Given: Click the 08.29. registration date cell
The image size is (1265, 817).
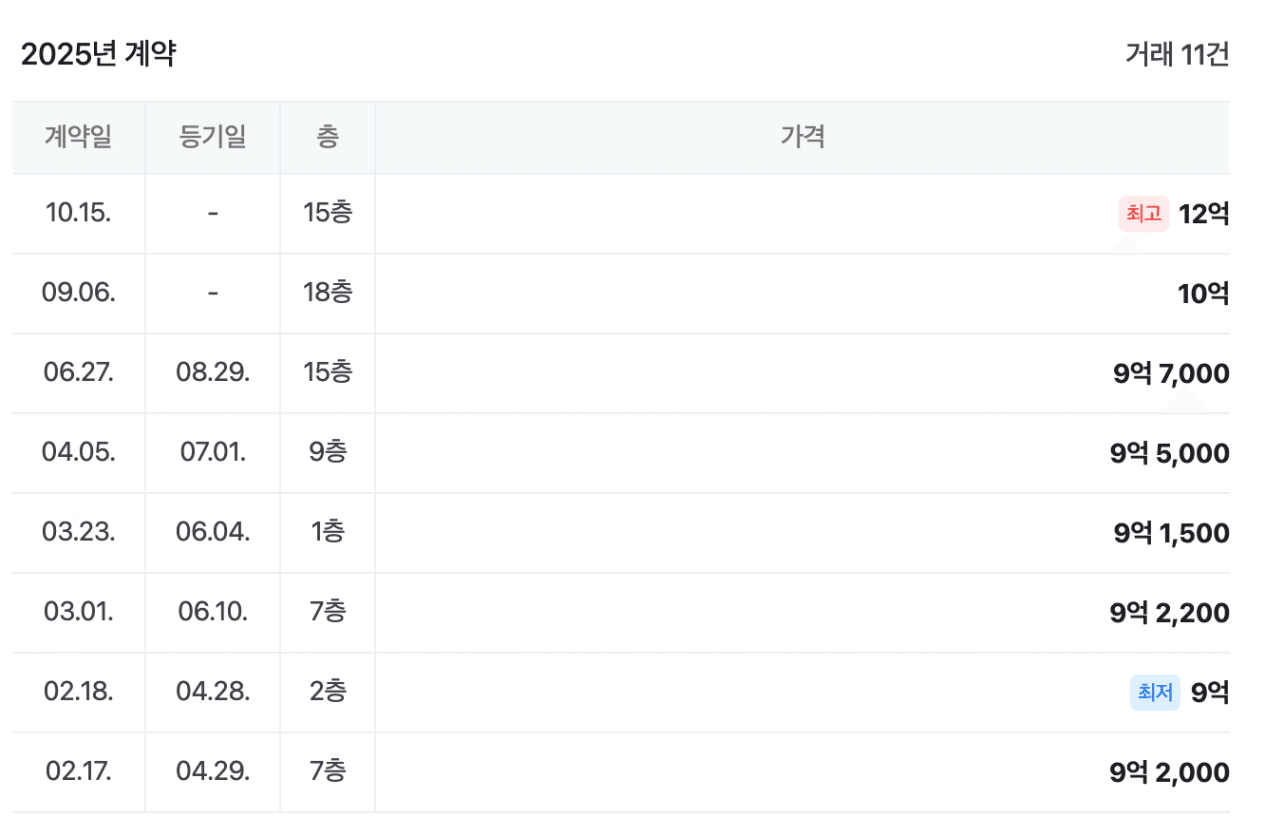Looking at the screenshot, I should click(x=212, y=373).
